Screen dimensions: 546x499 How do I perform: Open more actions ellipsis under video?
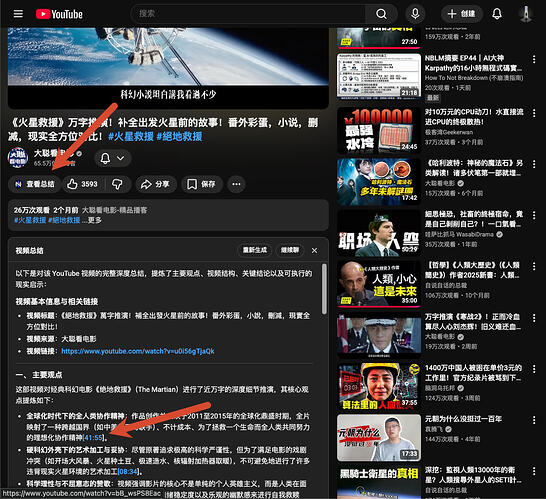pos(236,184)
